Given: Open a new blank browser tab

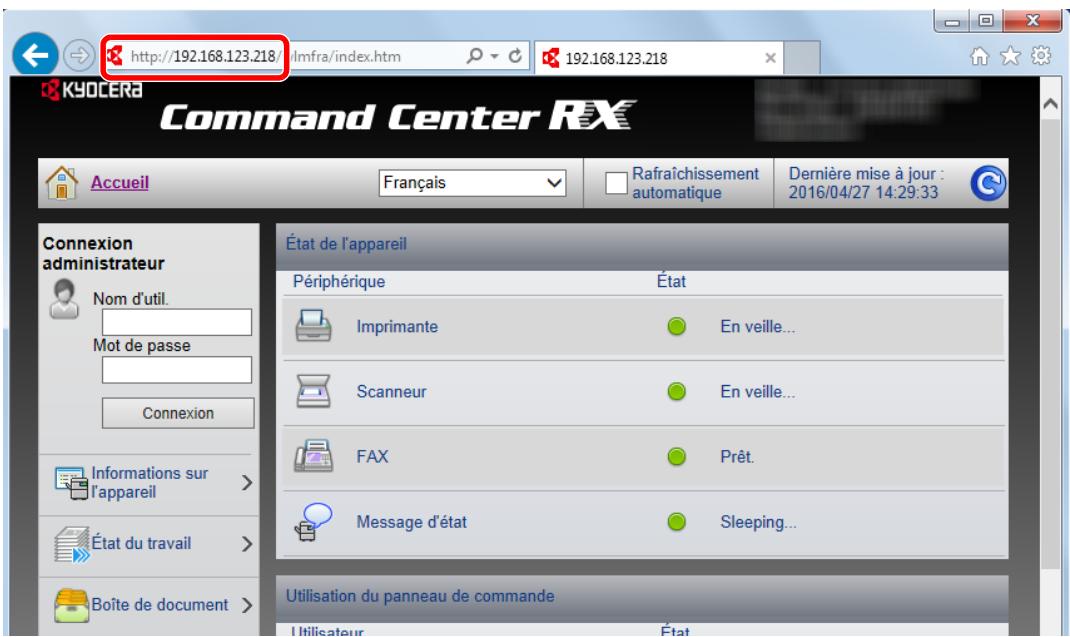Looking at the screenshot, I should pyautogui.click(x=802, y=58).
